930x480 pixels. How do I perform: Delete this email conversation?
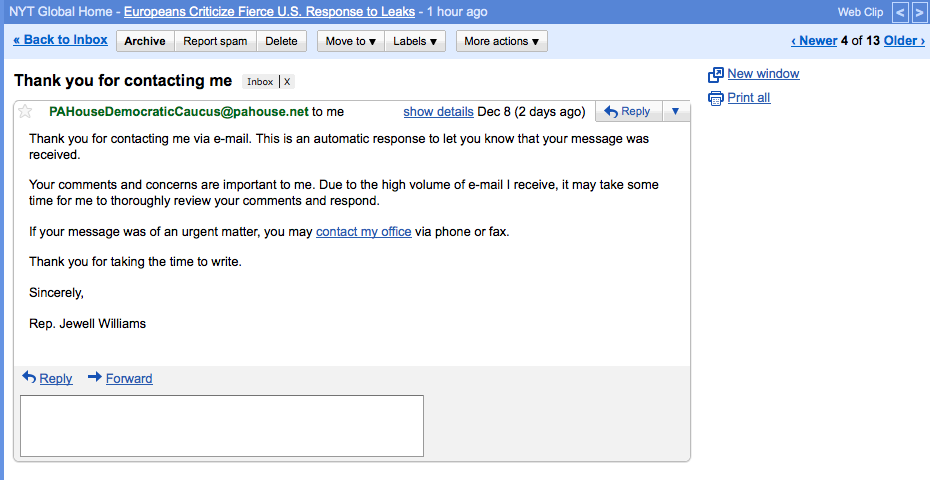(282, 41)
